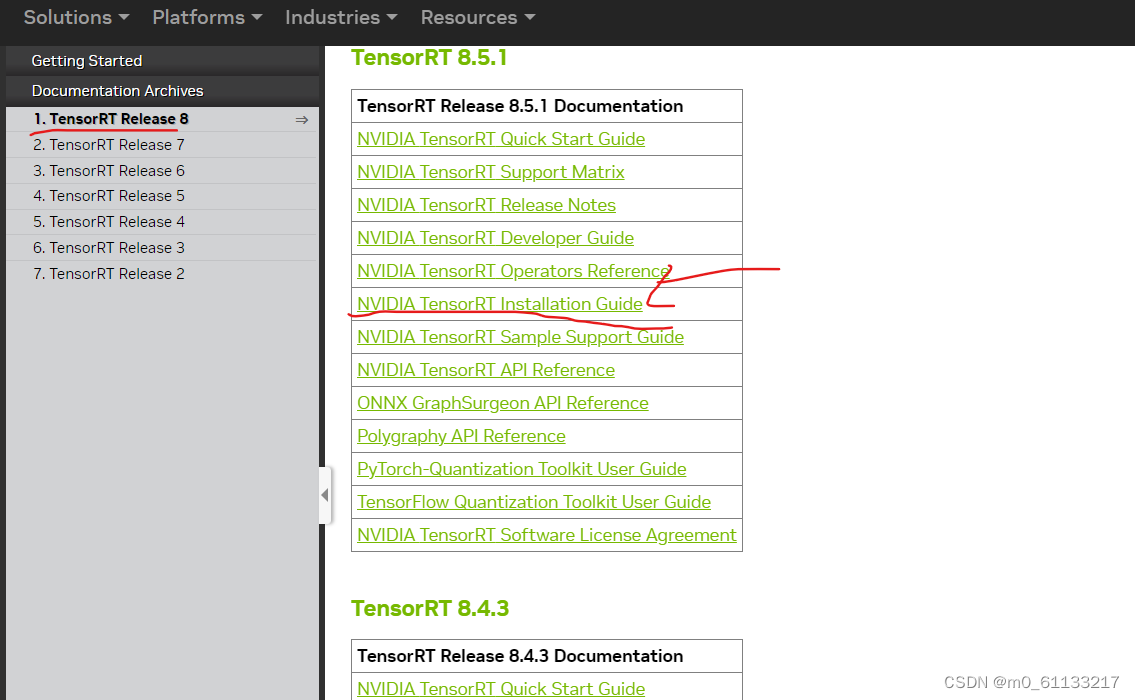Open NVIDIA TensorRT Software License Agreement link

pyautogui.click(x=547, y=535)
